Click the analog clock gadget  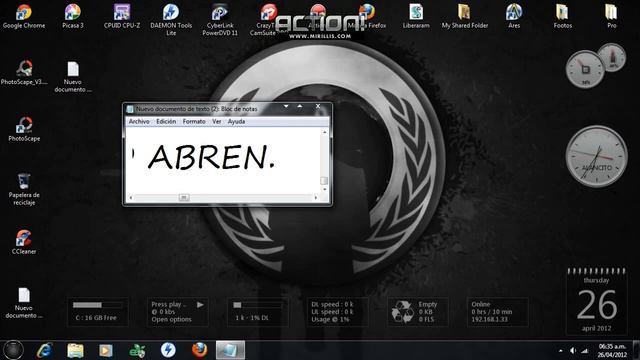(x=596, y=156)
